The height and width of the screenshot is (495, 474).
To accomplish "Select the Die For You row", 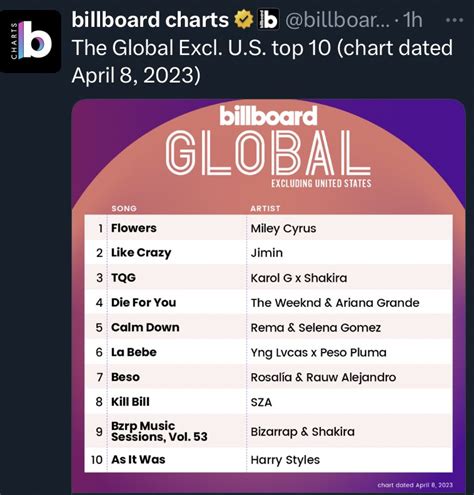I will pyautogui.click(x=269, y=302).
